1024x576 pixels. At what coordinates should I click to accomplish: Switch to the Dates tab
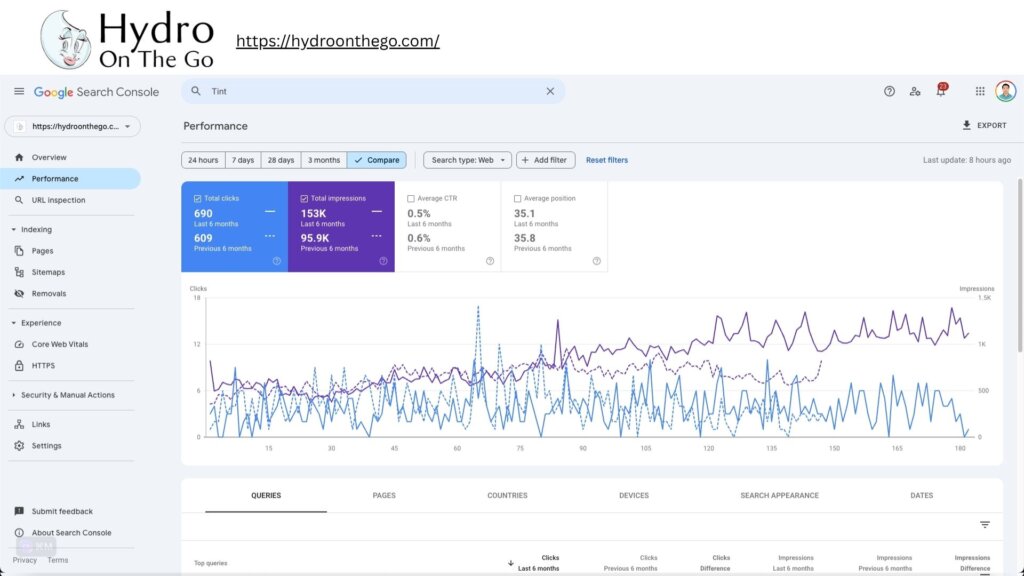pos(921,496)
